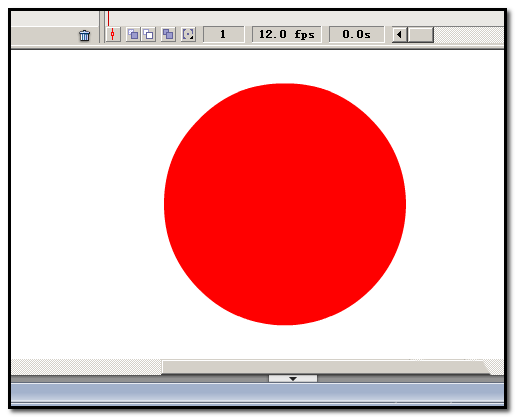
Task: Open the Modify Onion Markers menu
Action: pos(188,34)
